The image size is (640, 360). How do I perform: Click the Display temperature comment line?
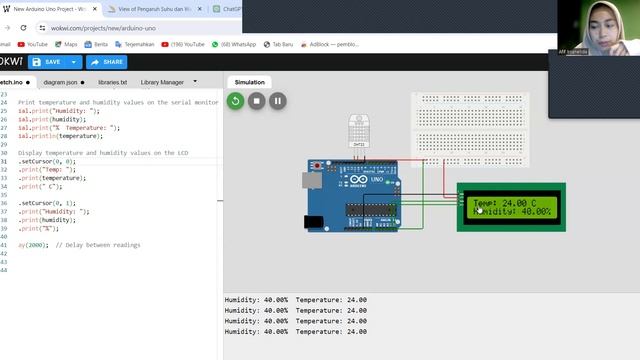(x=103, y=153)
